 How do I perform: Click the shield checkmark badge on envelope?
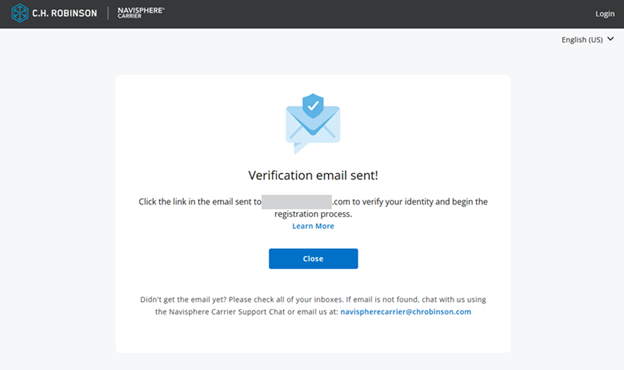(313, 106)
